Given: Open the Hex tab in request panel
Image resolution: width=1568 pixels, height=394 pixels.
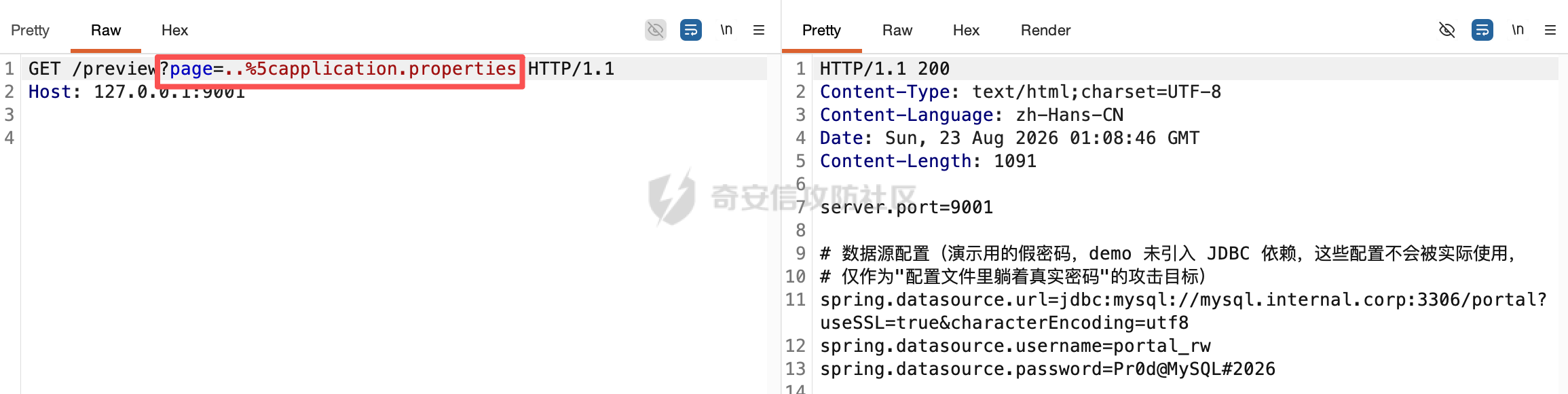Looking at the screenshot, I should point(174,30).
